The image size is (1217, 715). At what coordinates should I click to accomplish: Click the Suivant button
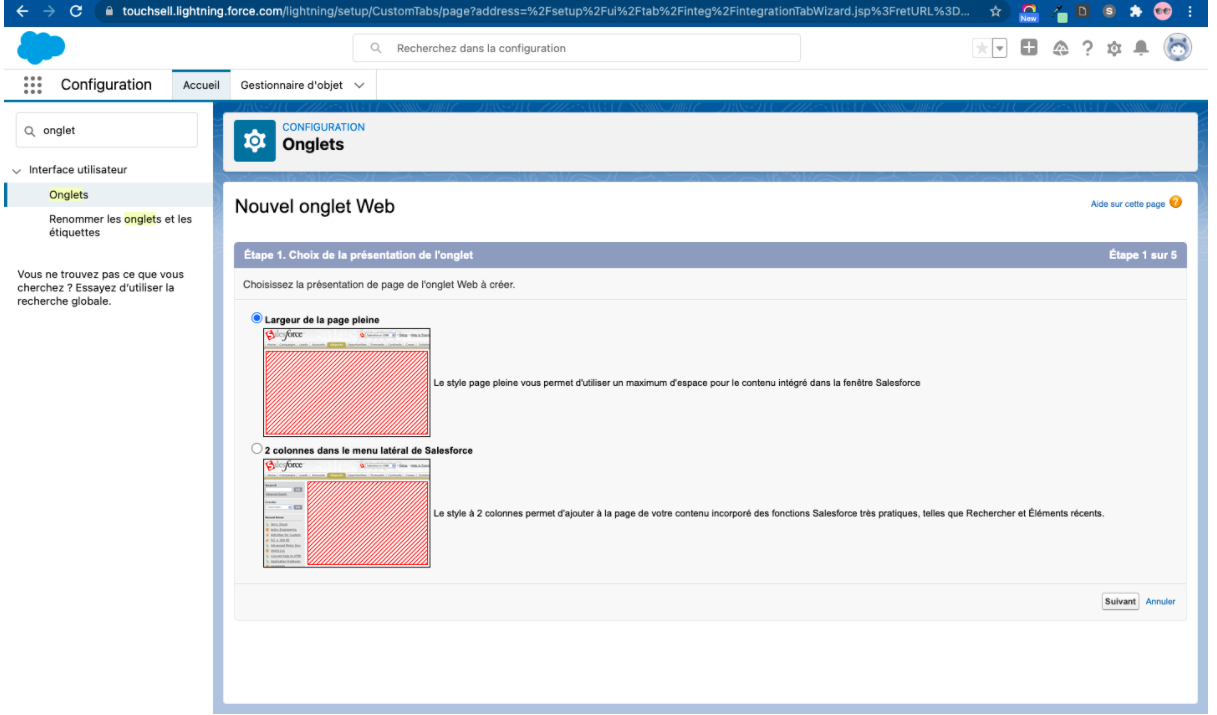(1120, 601)
